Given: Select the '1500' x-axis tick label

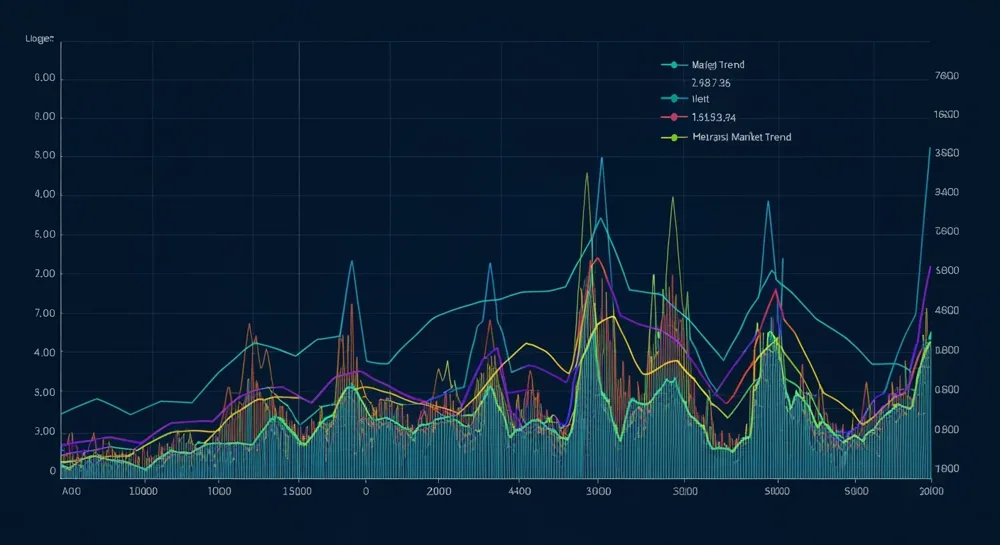Looking at the screenshot, I should pos(297,492).
